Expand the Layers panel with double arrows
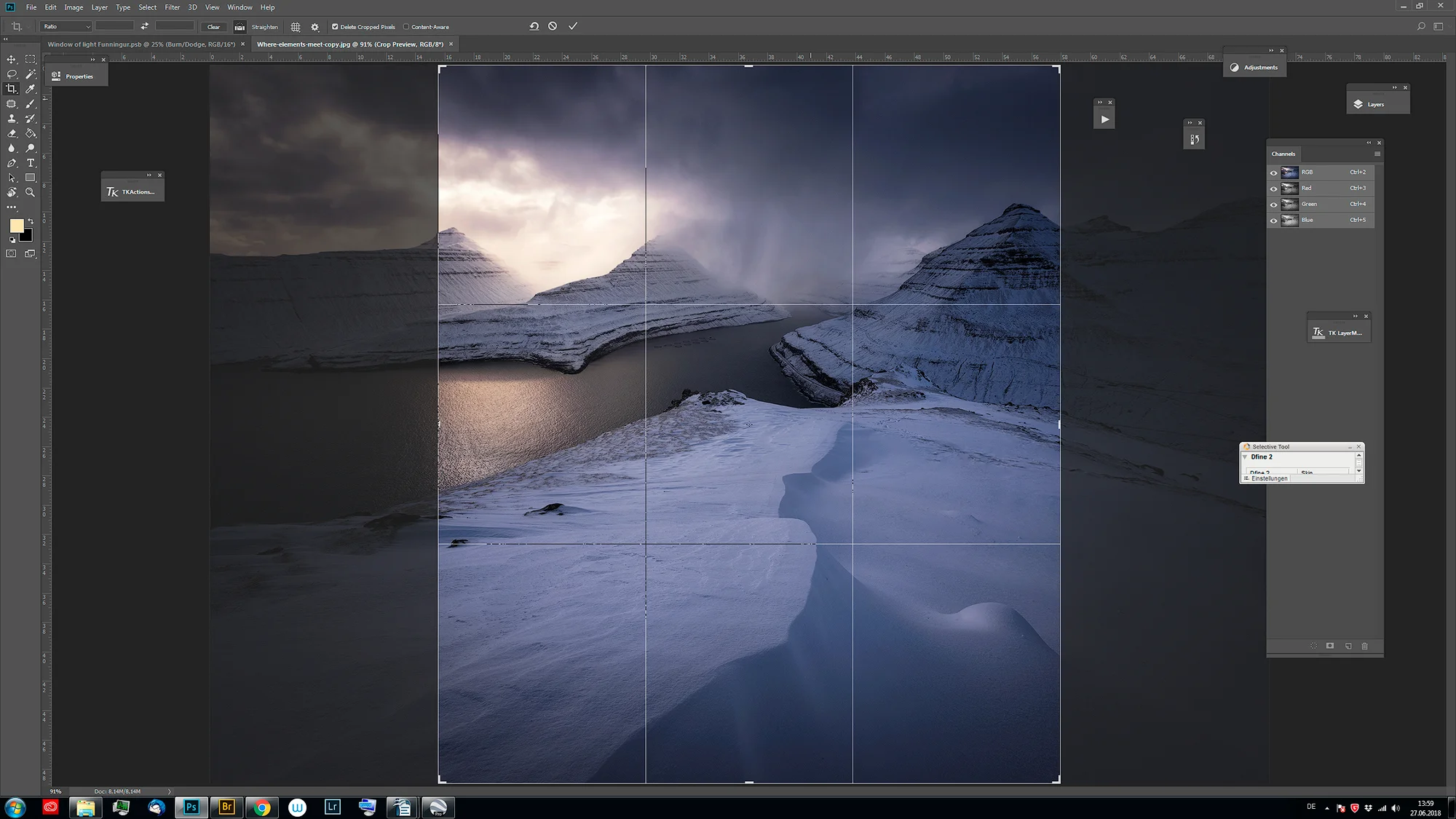 (1395, 87)
